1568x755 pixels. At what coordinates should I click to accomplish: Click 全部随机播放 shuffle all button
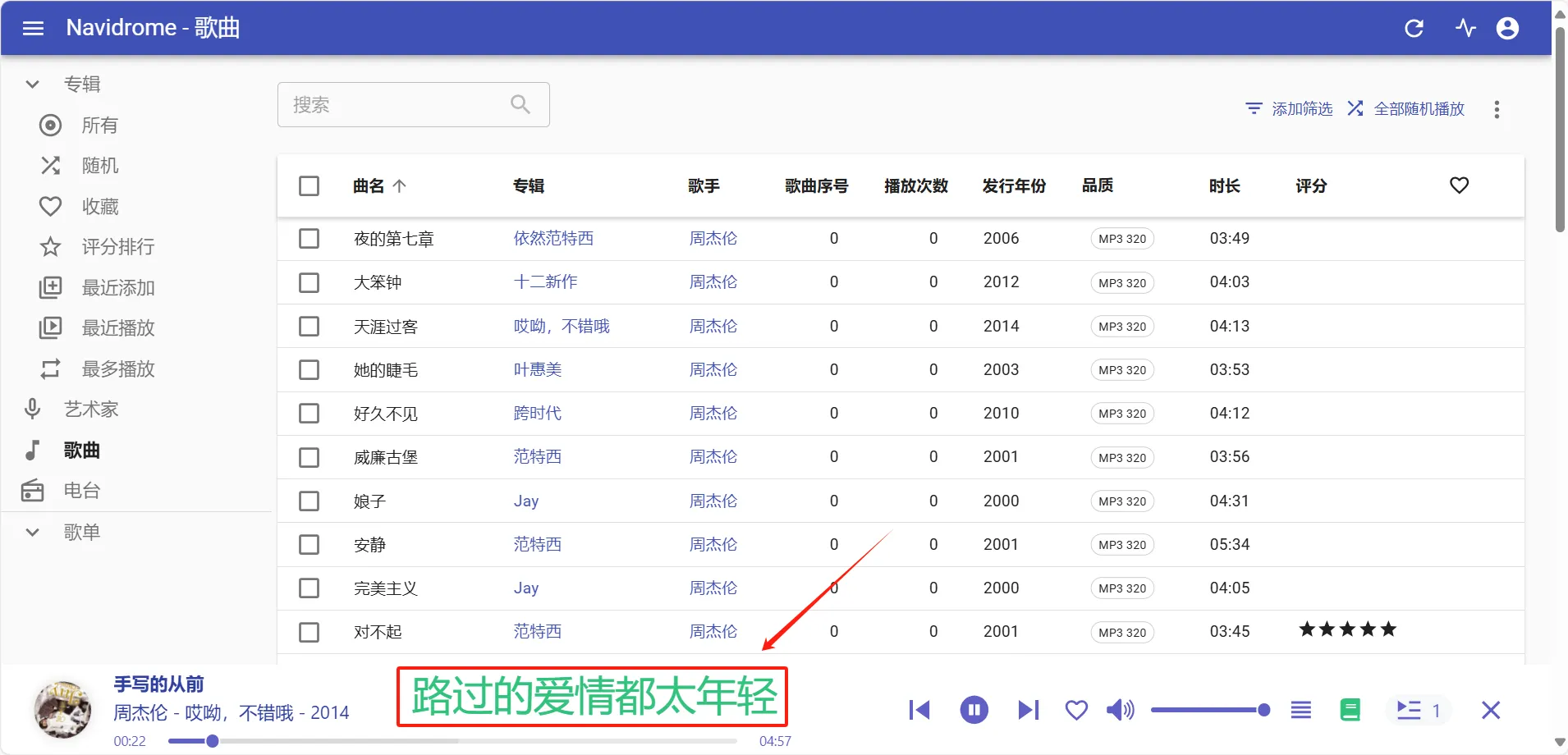pyautogui.click(x=1406, y=109)
